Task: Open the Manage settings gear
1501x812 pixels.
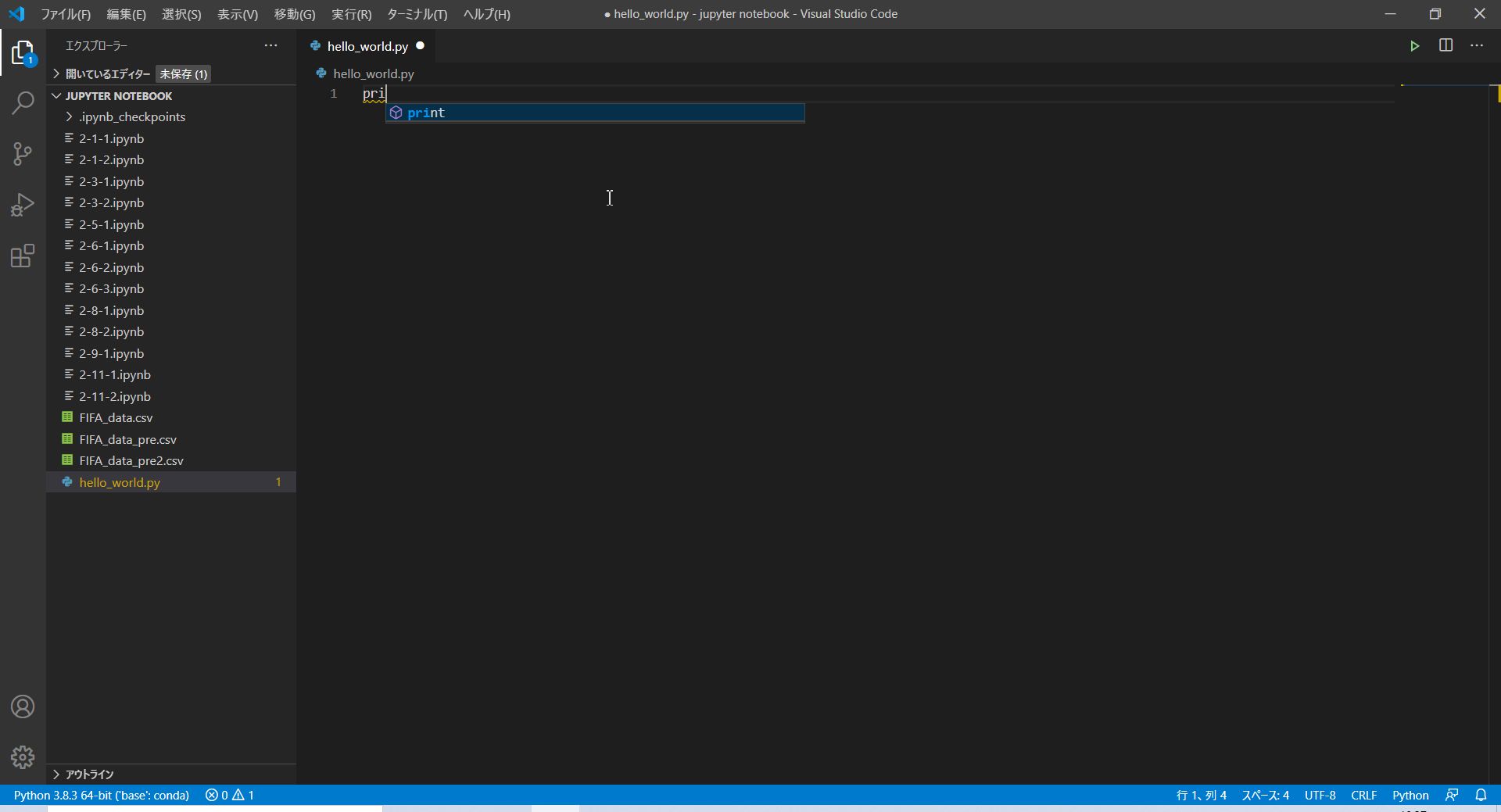Action: pos(23,757)
